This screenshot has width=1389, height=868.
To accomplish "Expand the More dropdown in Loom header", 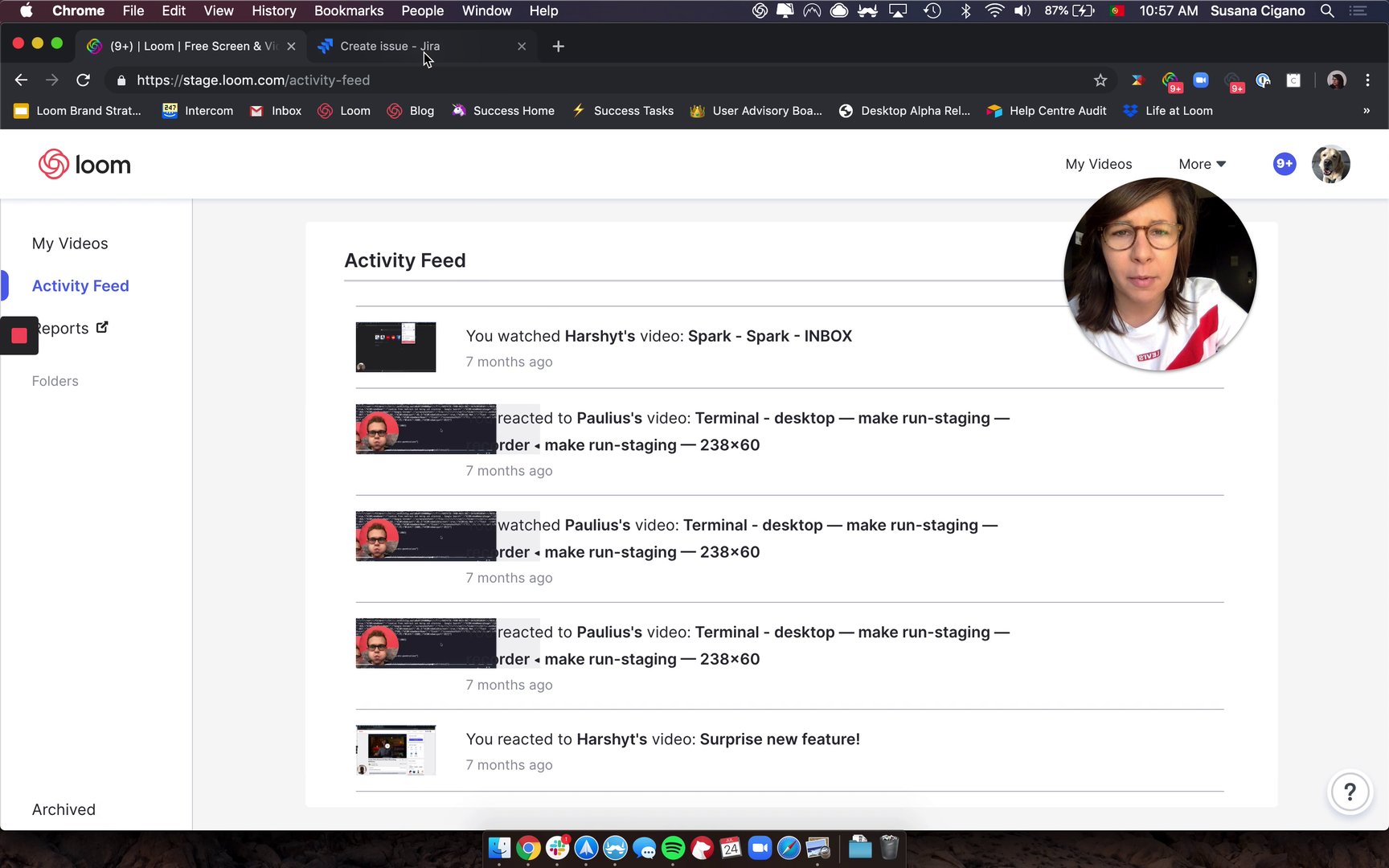I will tap(1202, 164).
